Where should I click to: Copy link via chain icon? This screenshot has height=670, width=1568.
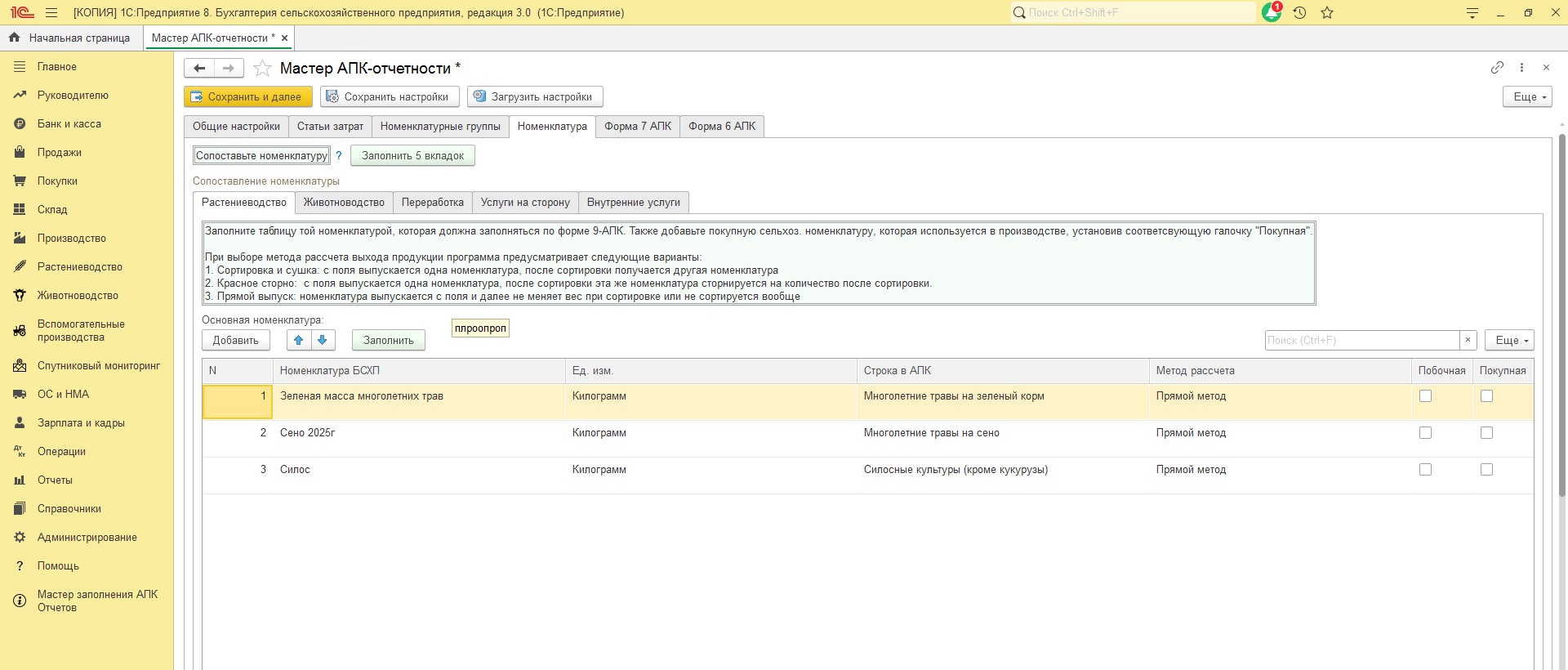1497,68
